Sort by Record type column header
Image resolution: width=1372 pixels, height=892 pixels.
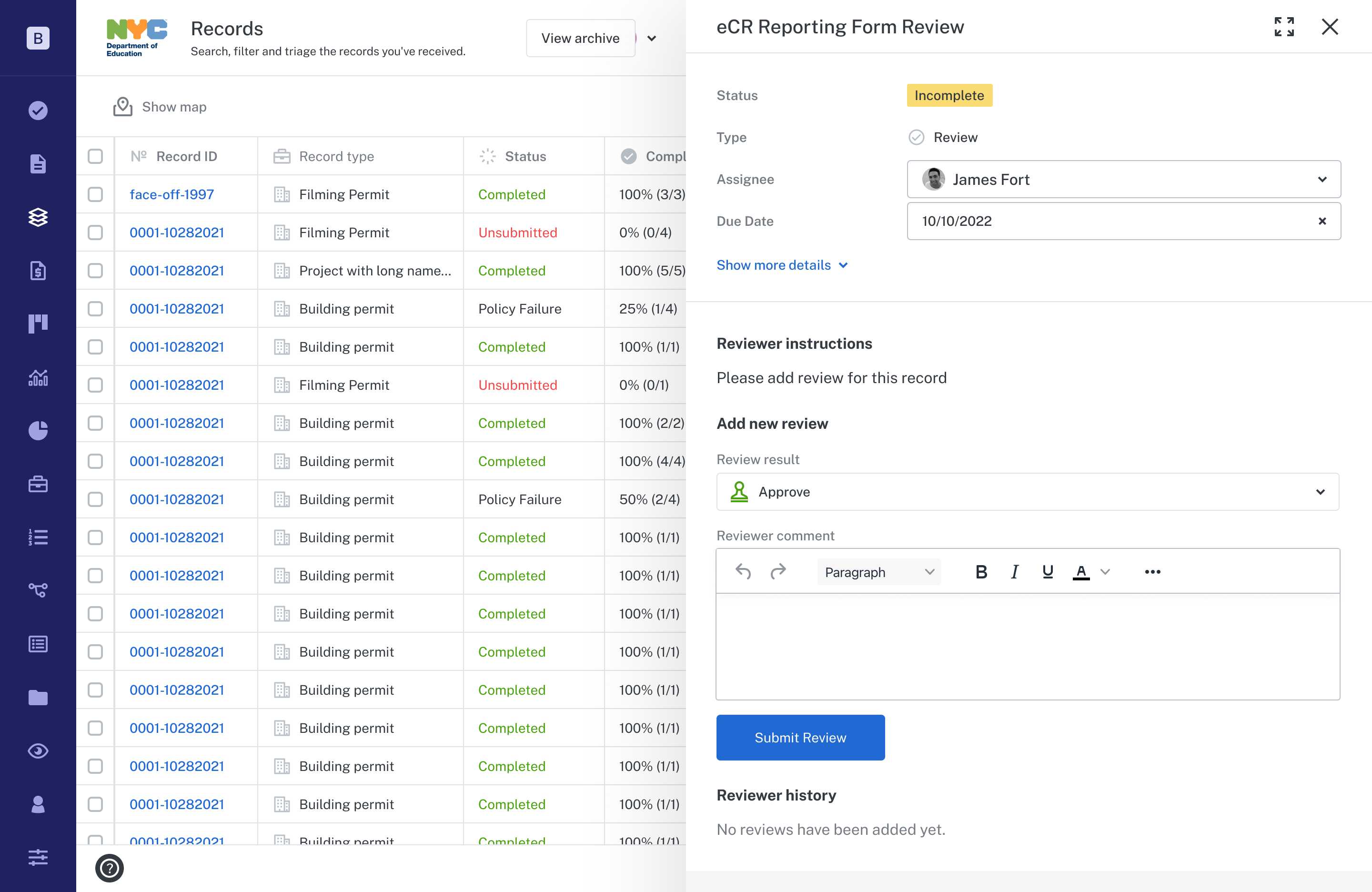(x=336, y=156)
